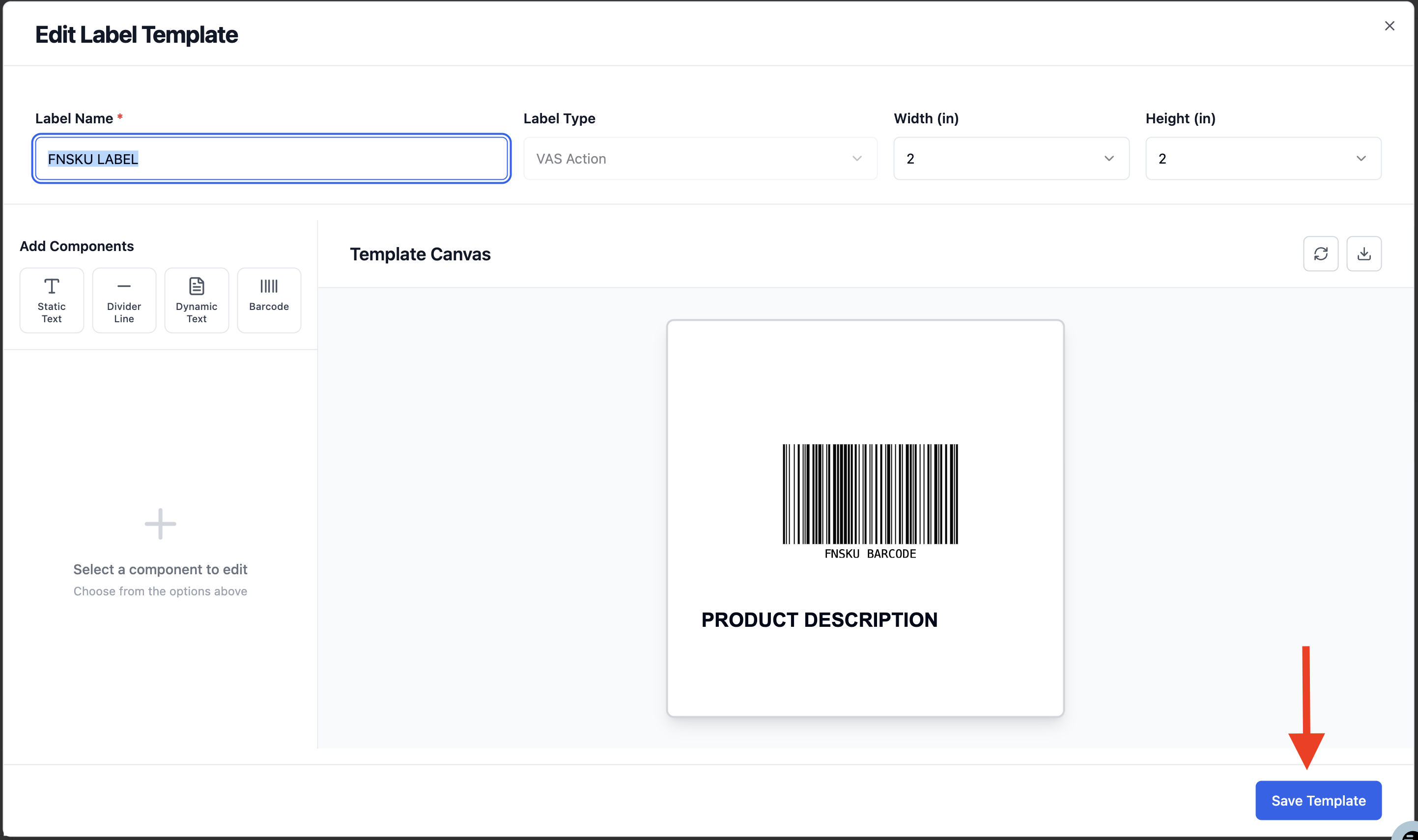The height and width of the screenshot is (840, 1418).
Task: Click the Height field chevron arrow
Action: (x=1361, y=159)
